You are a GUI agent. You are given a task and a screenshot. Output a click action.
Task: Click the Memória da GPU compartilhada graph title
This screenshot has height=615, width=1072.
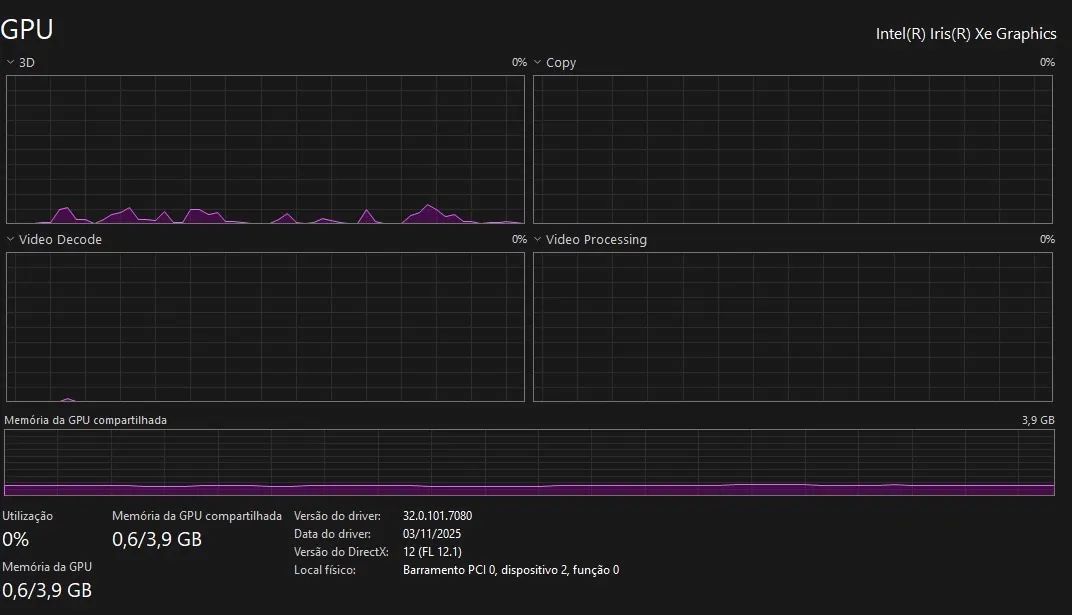click(85, 420)
